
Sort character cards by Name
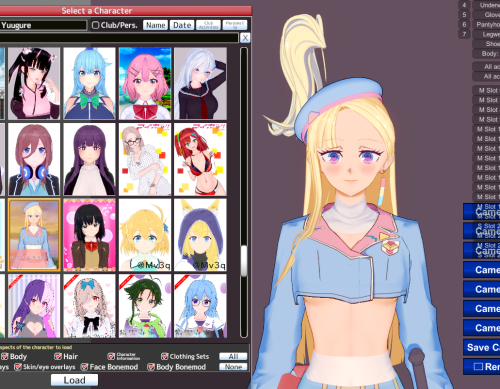(155, 25)
